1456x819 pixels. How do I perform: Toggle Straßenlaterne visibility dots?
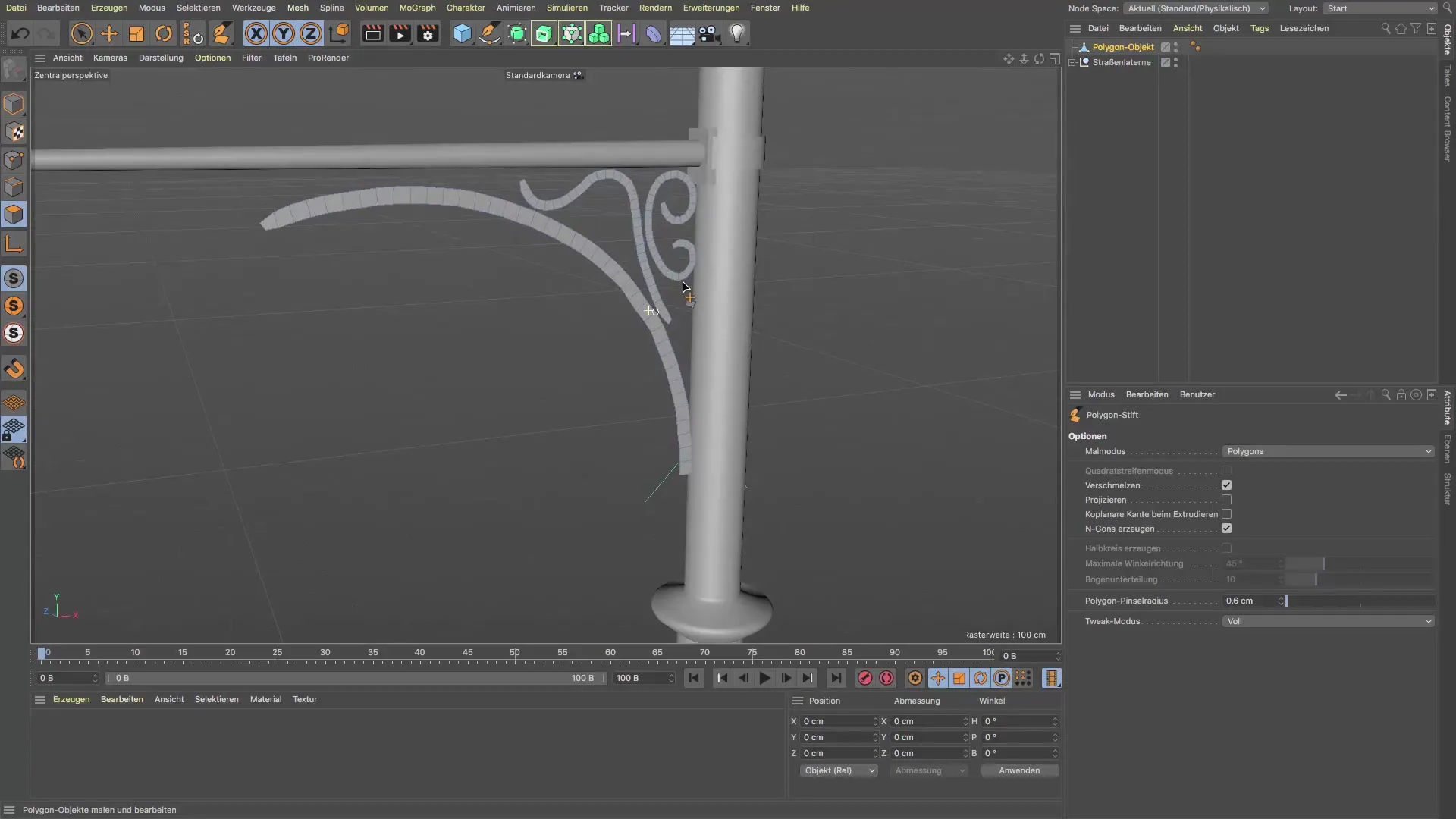tap(1176, 62)
